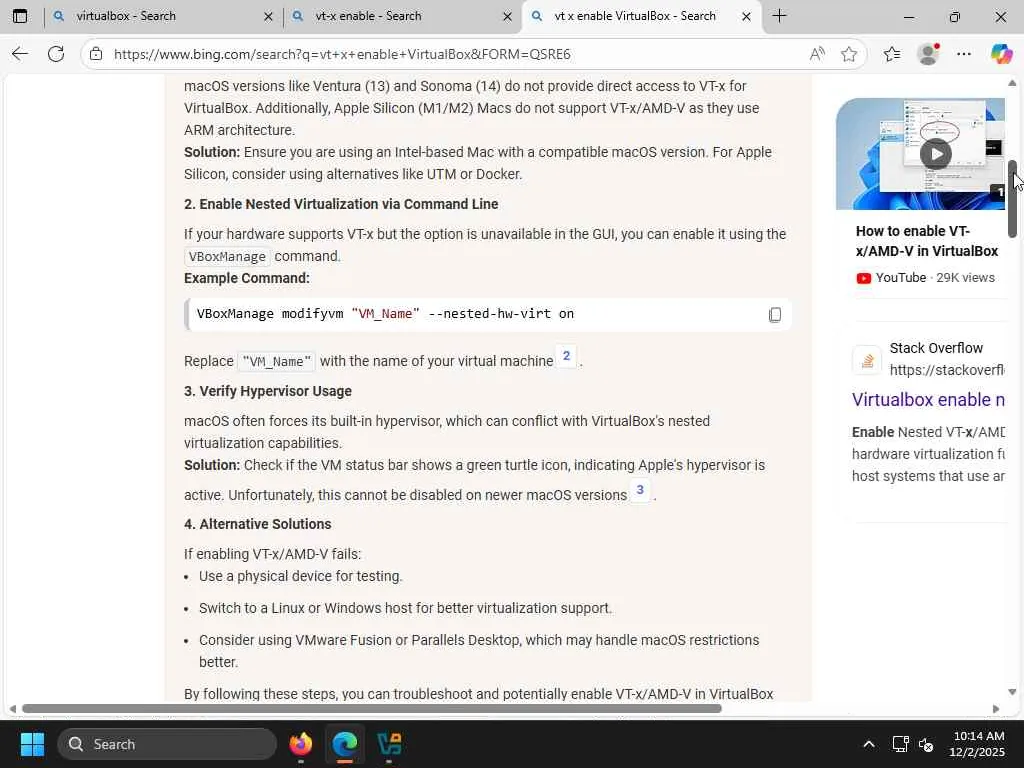The width and height of the screenshot is (1024, 768).
Task: Click the taskbar Search box
Action: coord(167,744)
